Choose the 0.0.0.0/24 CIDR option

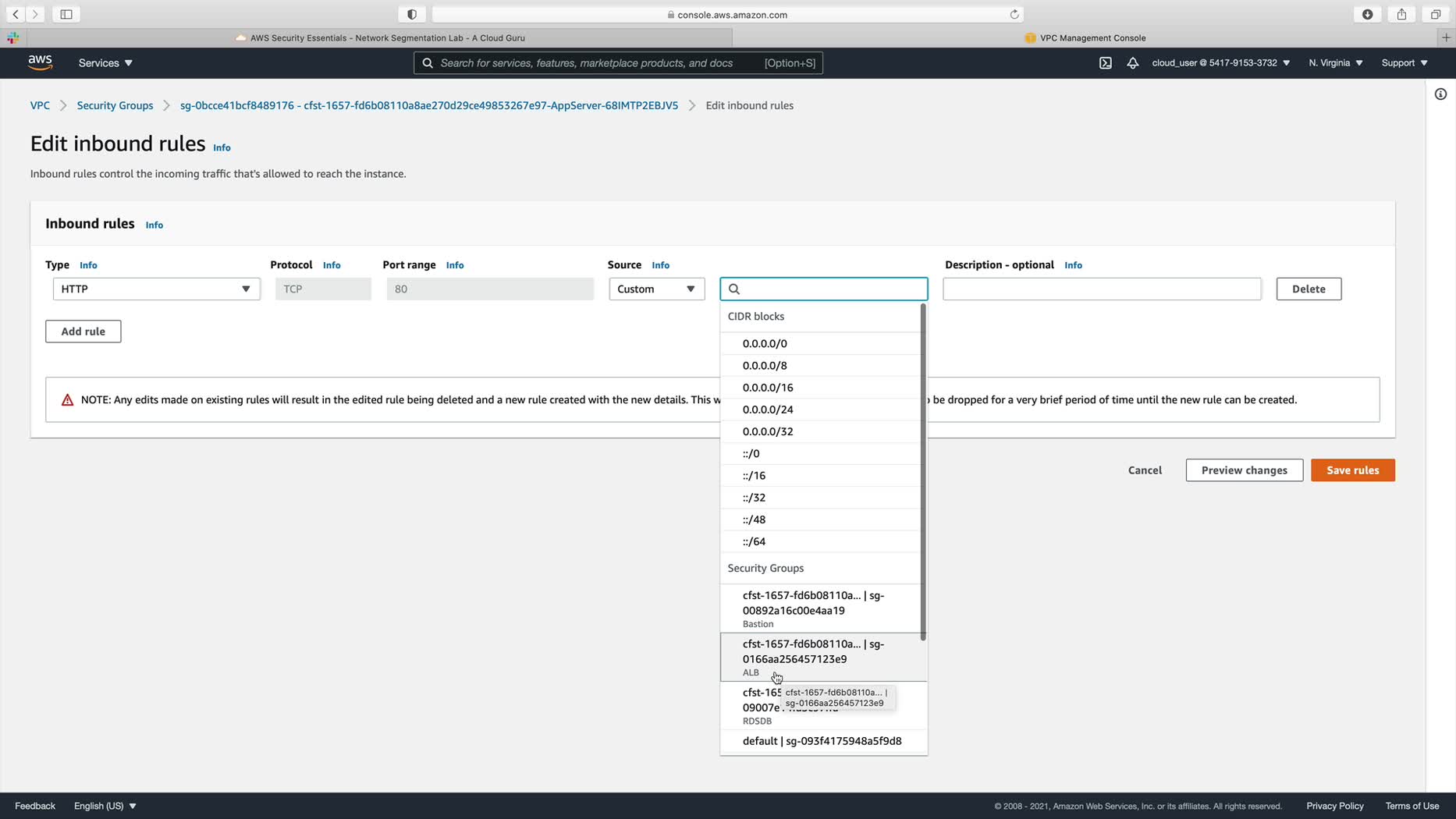click(x=821, y=409)
